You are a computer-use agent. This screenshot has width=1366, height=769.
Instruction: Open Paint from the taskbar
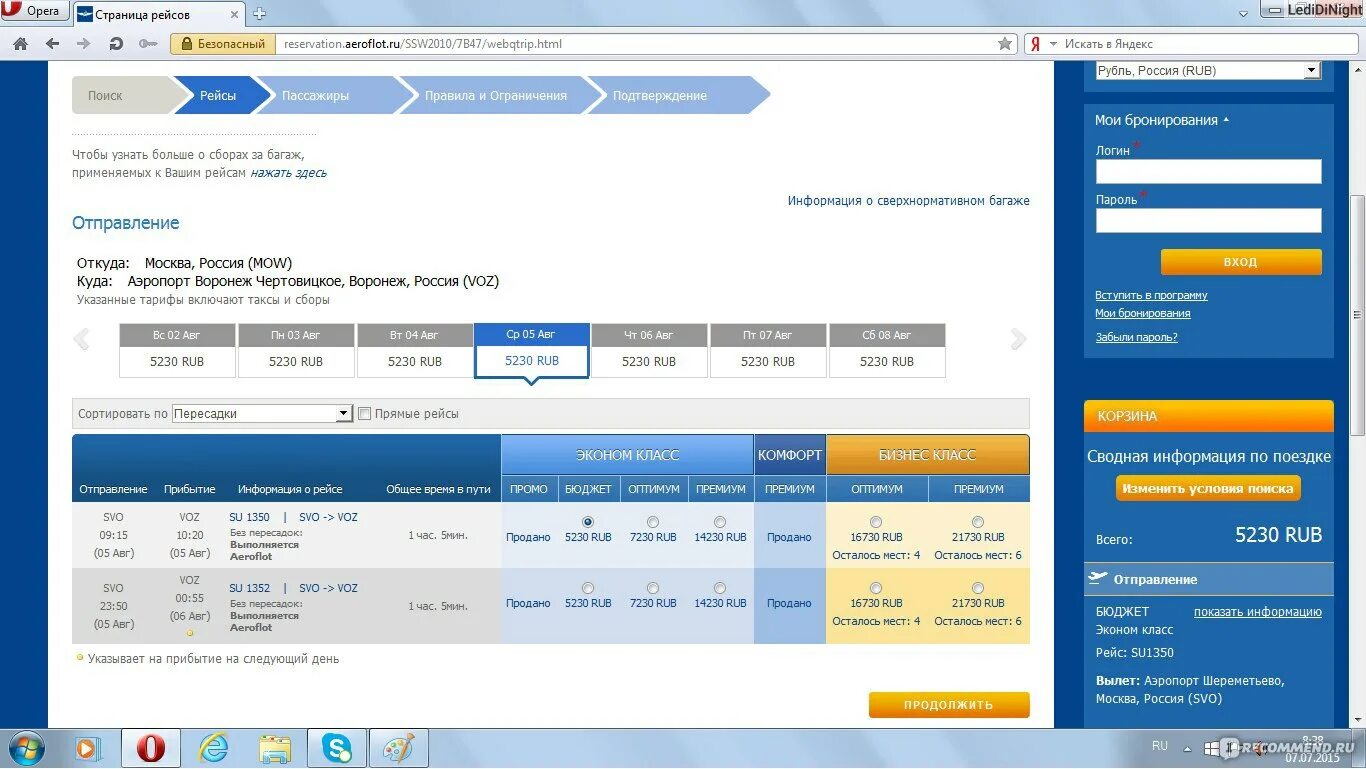pos(399,748)
